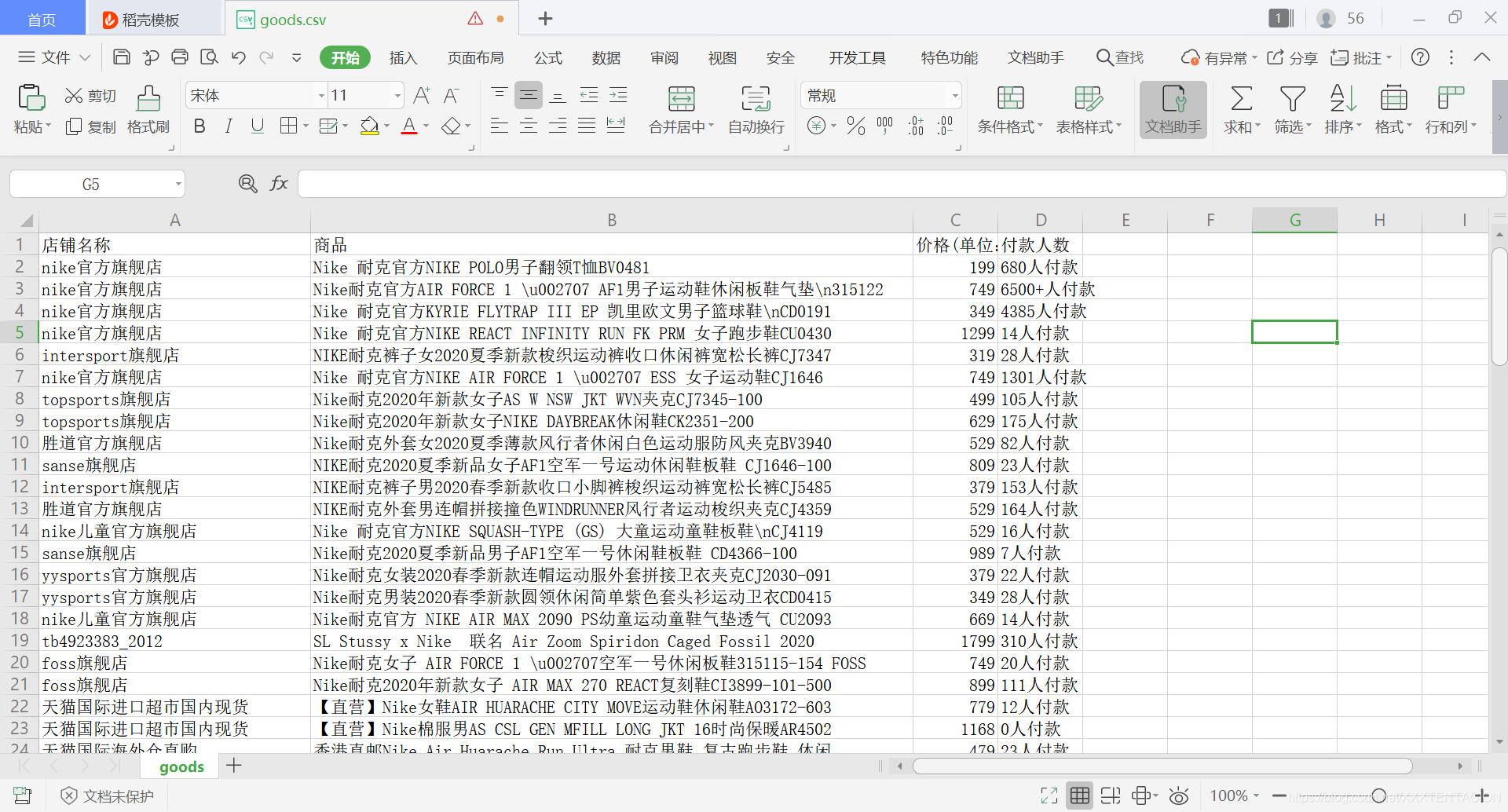Screen dimensions: 1508x812
Task: Toggle vertical middle alignment
Action: pyautogui.click(x=529, y=96)
